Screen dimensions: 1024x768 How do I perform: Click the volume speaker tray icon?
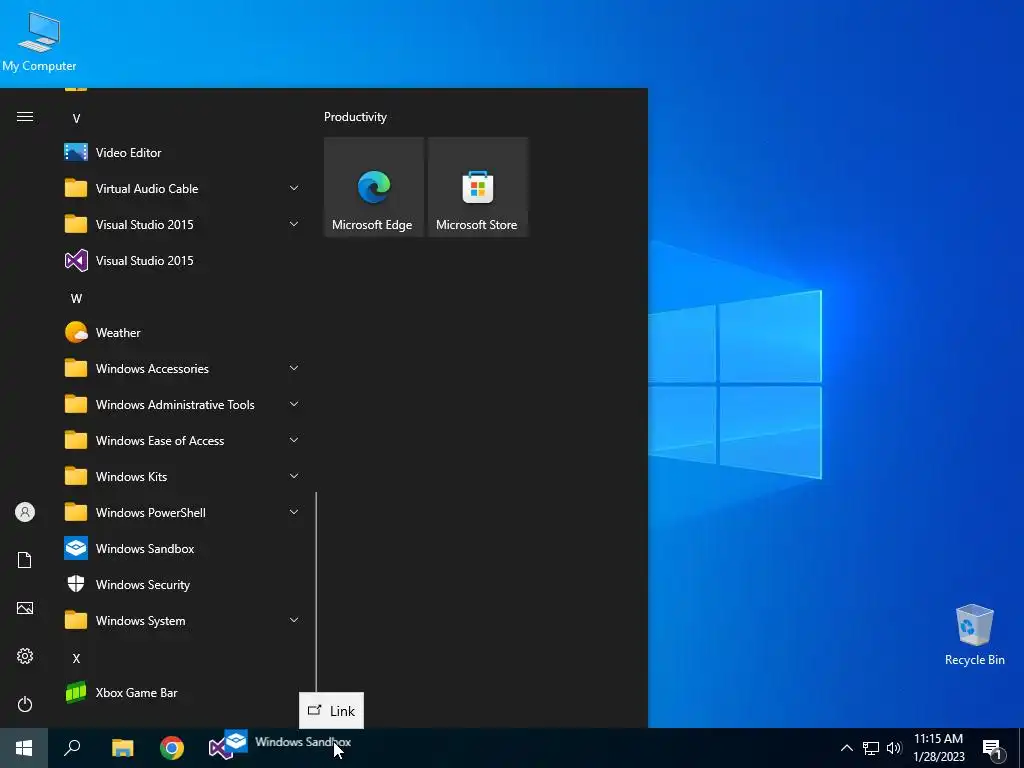coord(894,748)
